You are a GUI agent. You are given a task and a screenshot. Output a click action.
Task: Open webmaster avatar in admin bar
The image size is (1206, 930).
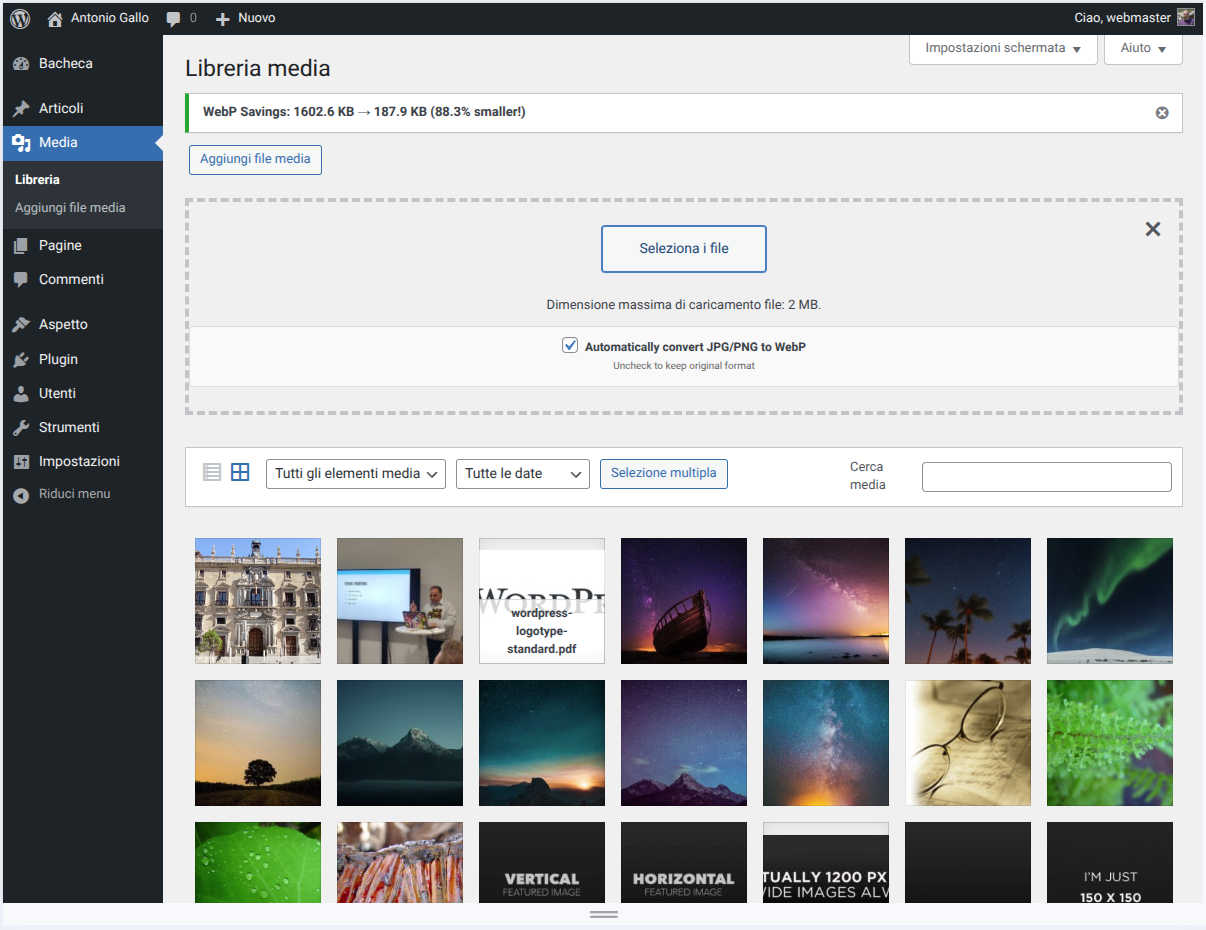pos(1186,18)
